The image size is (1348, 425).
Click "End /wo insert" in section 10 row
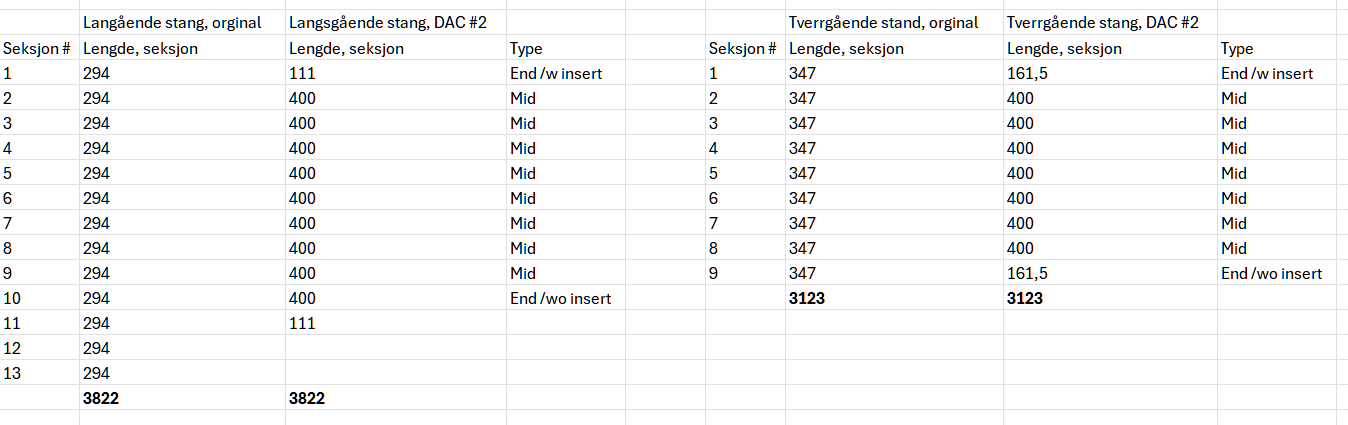click(x=560, y=298)
